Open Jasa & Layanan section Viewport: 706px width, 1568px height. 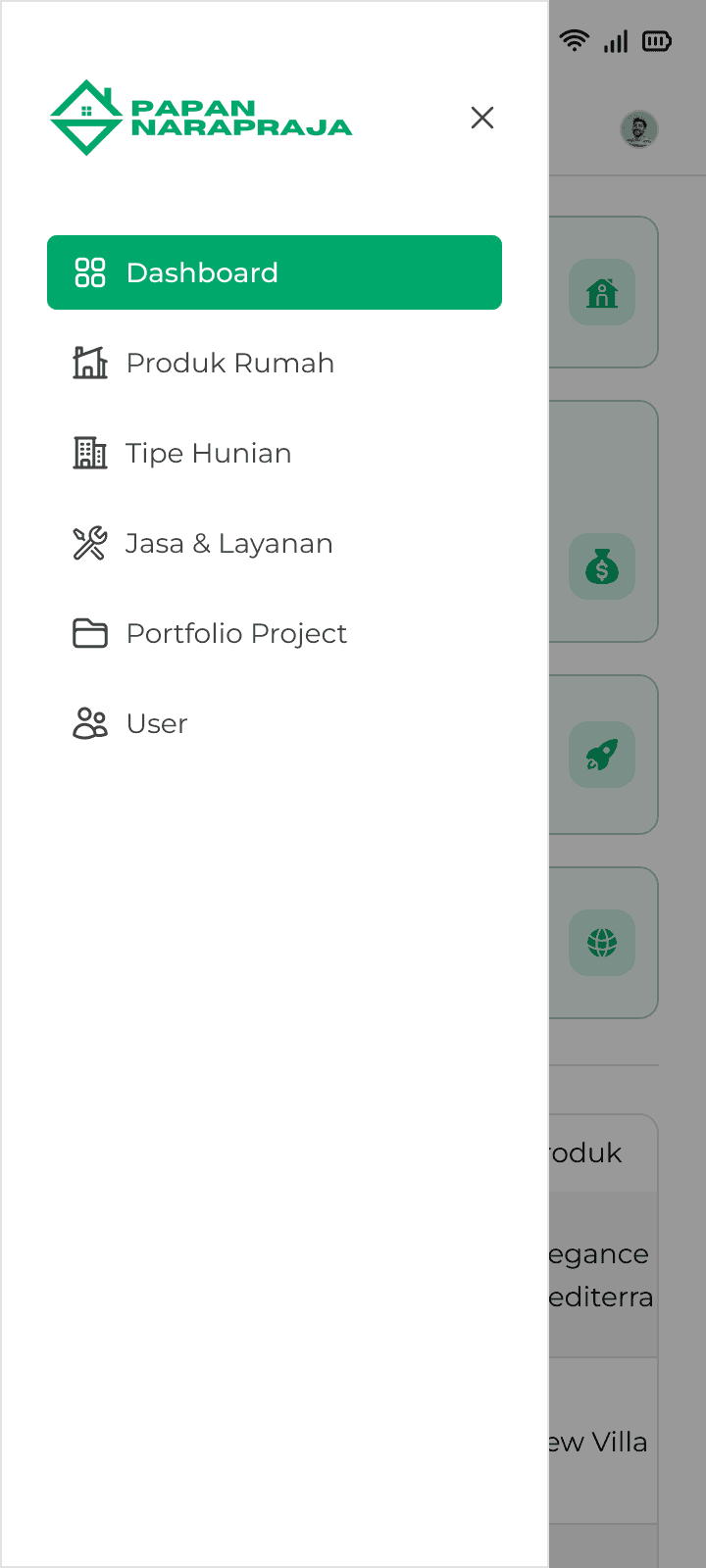275,543
